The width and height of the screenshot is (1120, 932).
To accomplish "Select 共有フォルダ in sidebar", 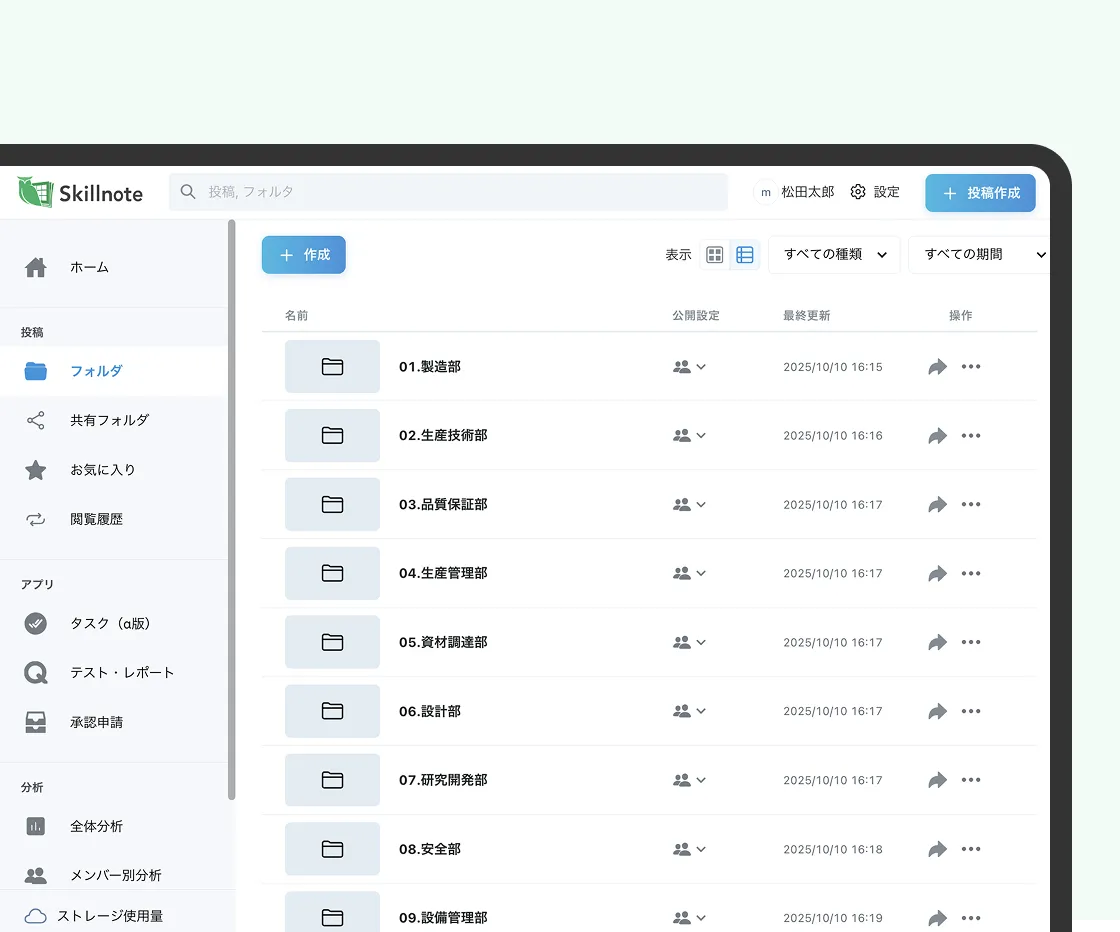I will 109,420.
